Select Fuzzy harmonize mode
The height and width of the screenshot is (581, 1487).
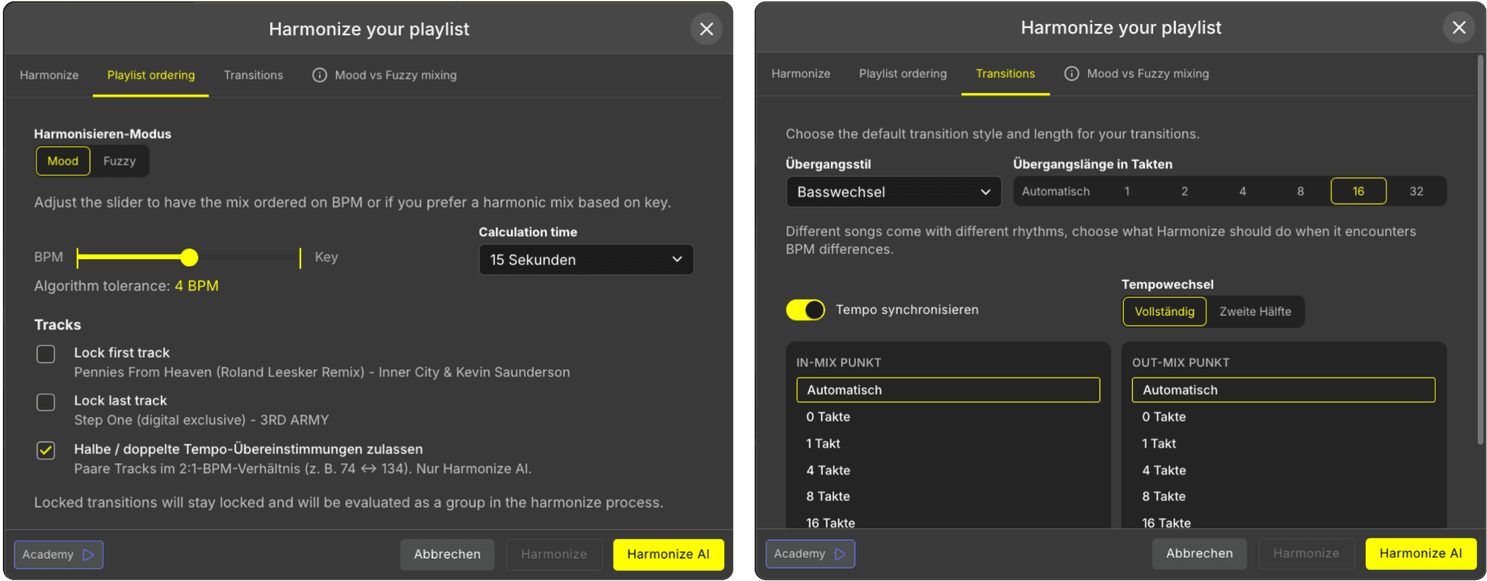120,161
